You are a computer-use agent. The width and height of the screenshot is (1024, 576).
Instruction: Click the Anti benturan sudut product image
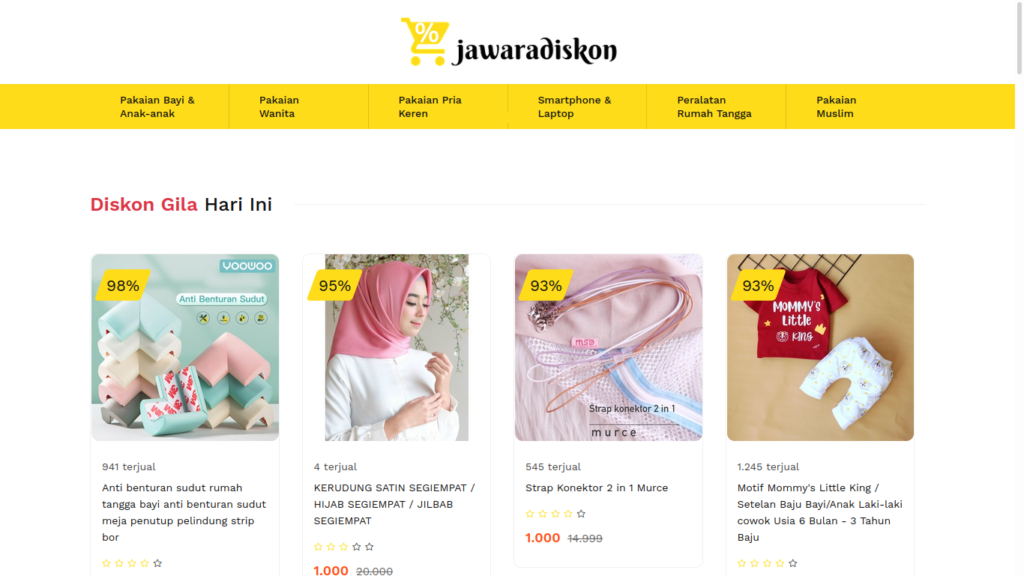pyautogui.click(x=185, y=347)
